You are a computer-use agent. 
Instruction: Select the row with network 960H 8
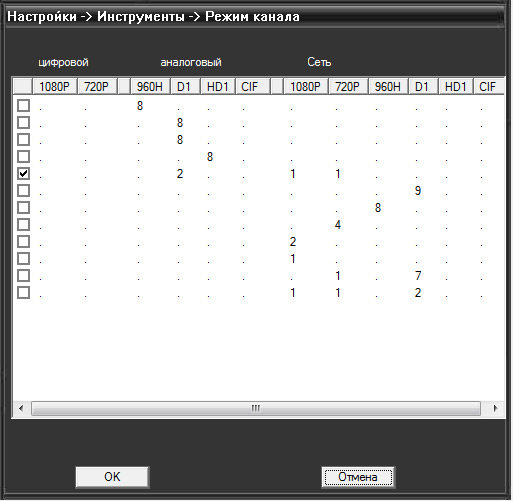click(23, 208)
